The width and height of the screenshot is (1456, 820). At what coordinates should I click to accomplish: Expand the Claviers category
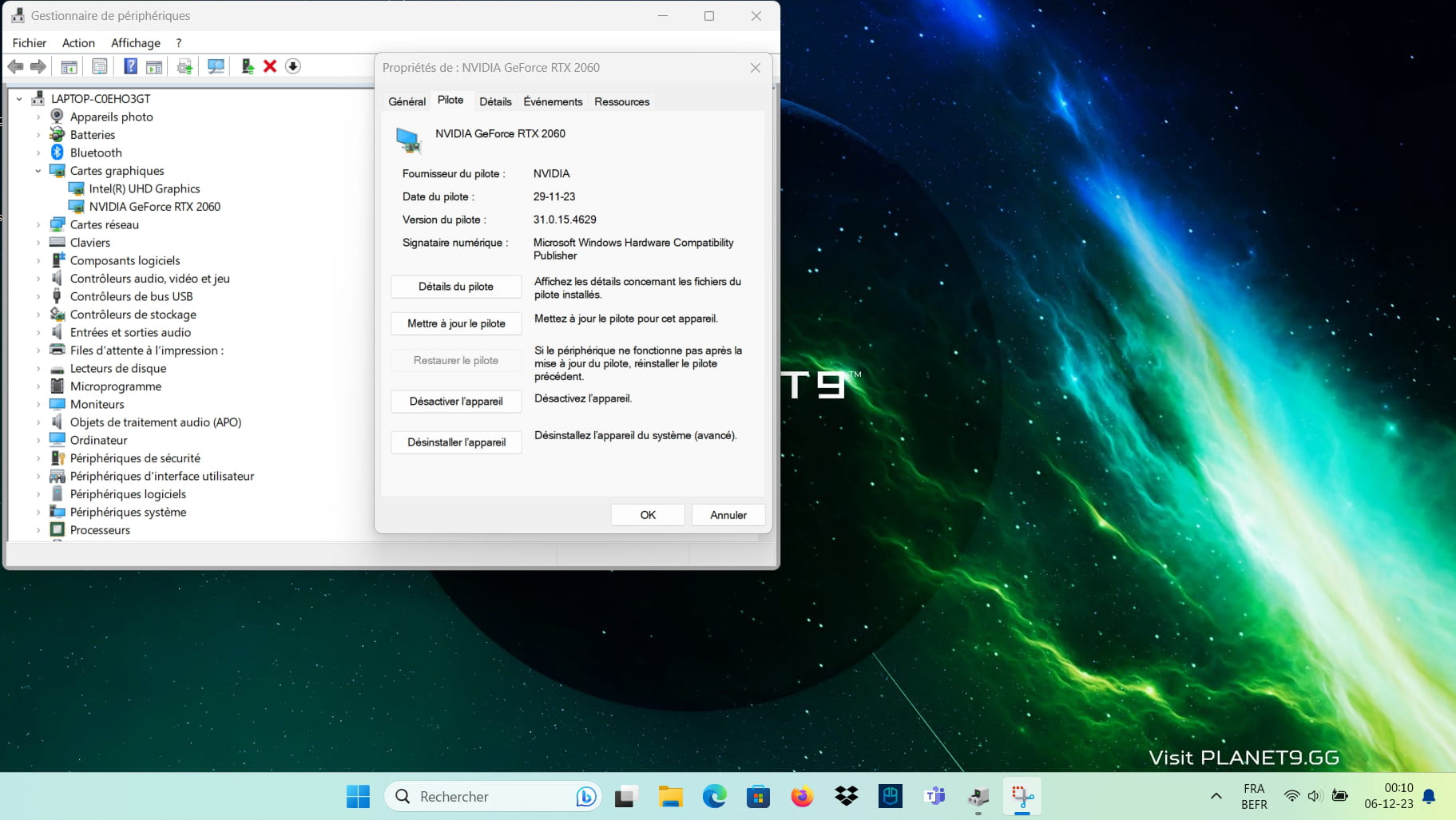(38, 243)
